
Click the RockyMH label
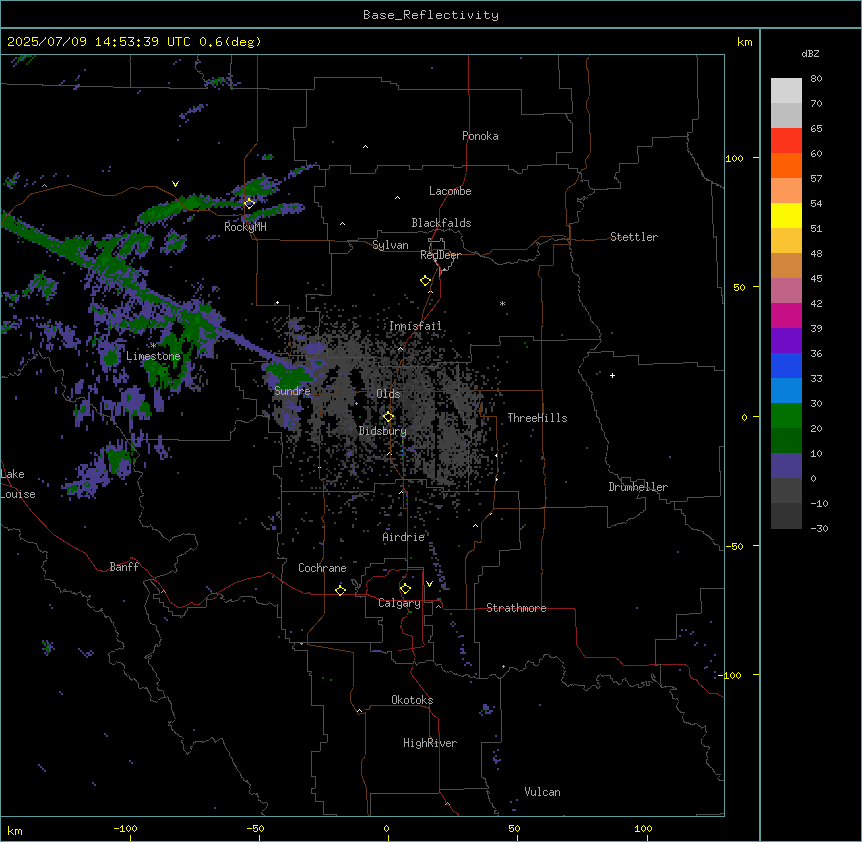click(x=245, y=226)
